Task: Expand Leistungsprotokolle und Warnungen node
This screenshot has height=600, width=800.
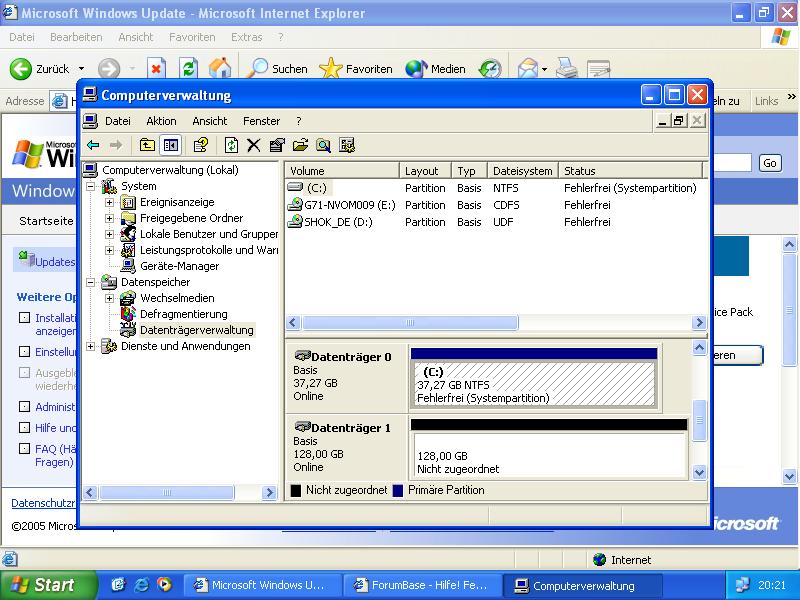Action: pyautogui.click(x=110, y=251)
